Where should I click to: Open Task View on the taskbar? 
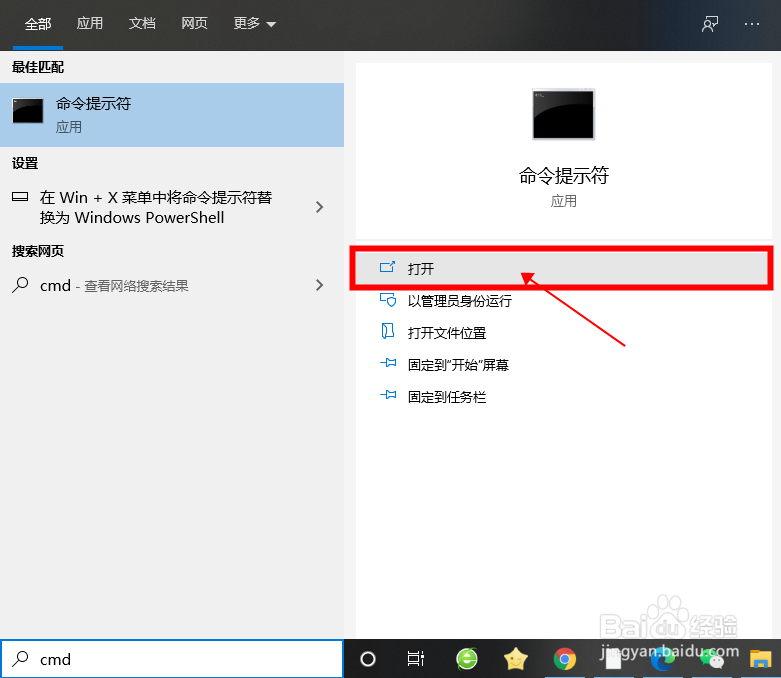pyautogui.click(x=416, y=659)
